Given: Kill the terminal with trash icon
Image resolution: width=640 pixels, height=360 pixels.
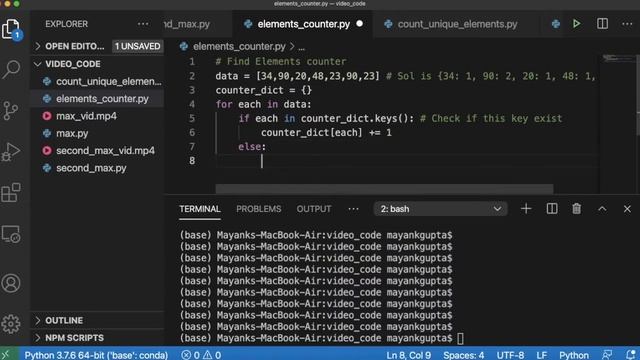Looking at the screenshot, I should click(x=576, y=209).
